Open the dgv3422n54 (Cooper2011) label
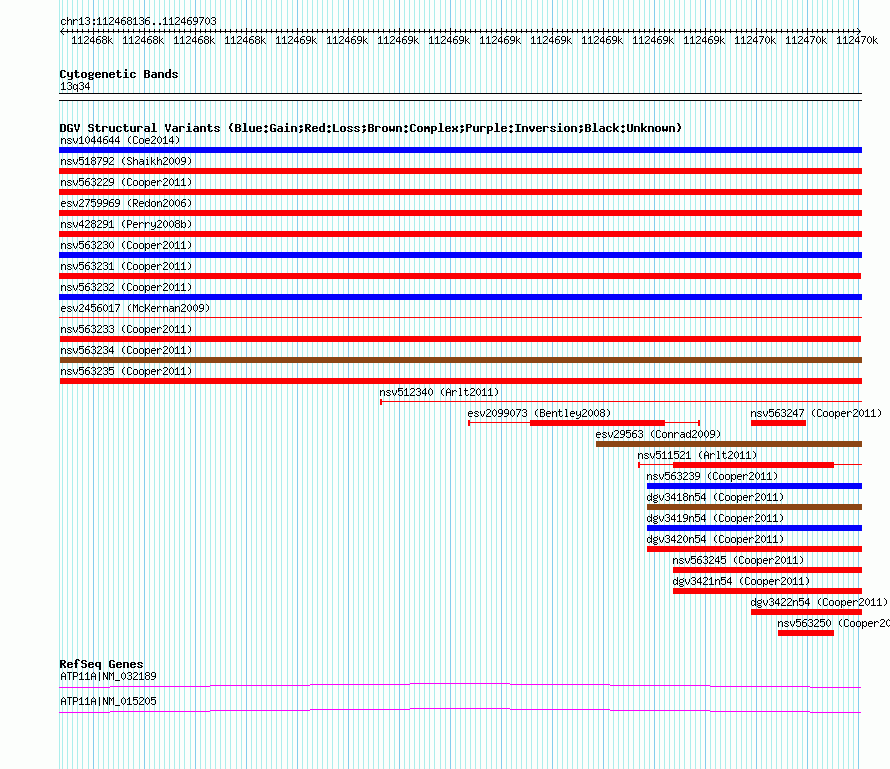 (x=819, y=602)
